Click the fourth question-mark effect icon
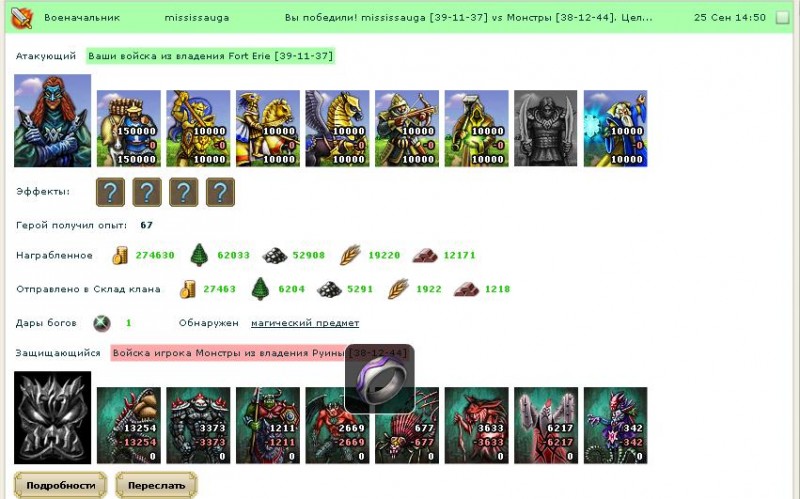Screen dimensions: 800x499 (220, 192)
